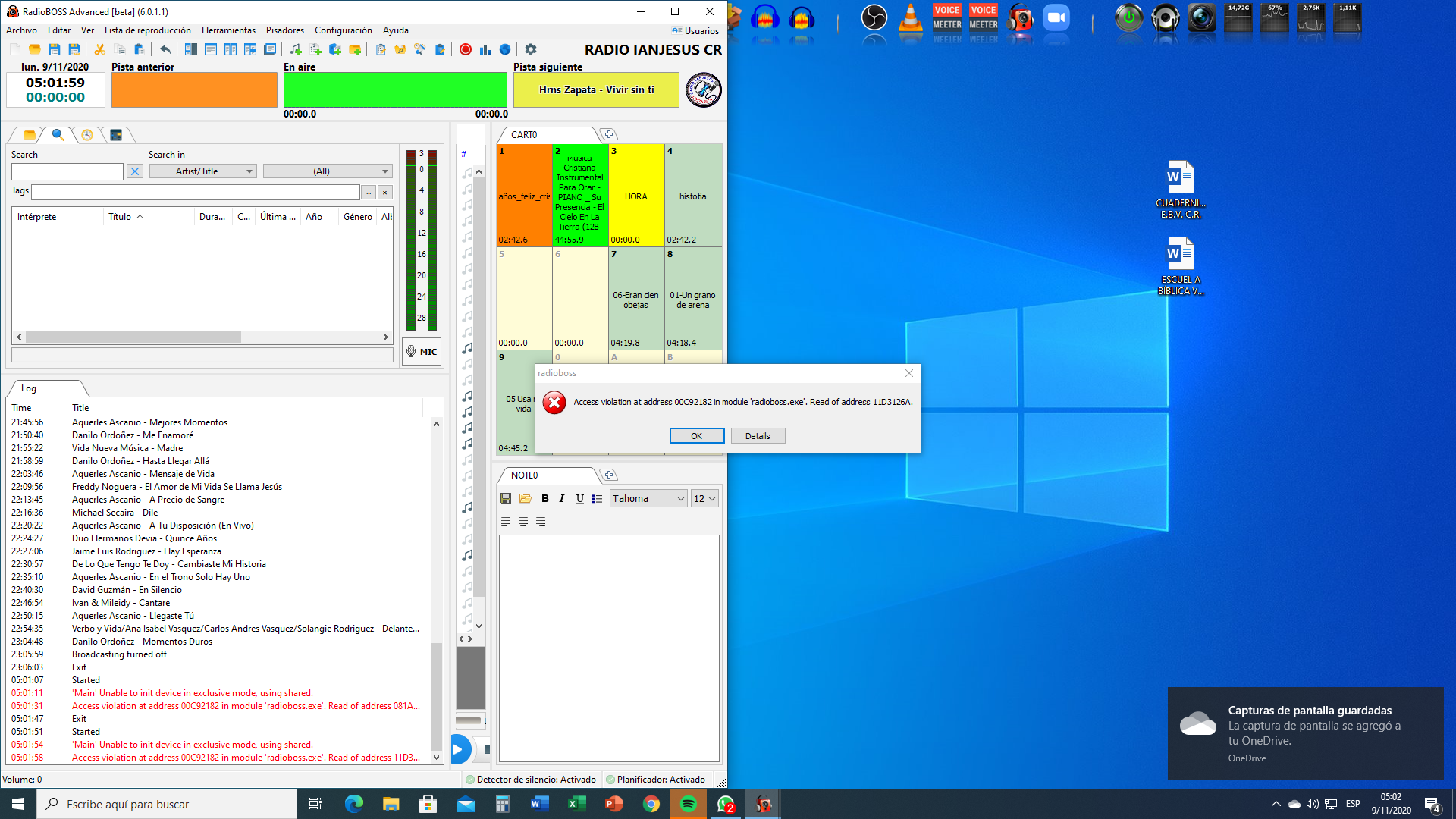Image resolution: width=1456 pixels, height=819 pixels.
Task: Click the red record button in toolbar
Action: (x=466, y=50)
